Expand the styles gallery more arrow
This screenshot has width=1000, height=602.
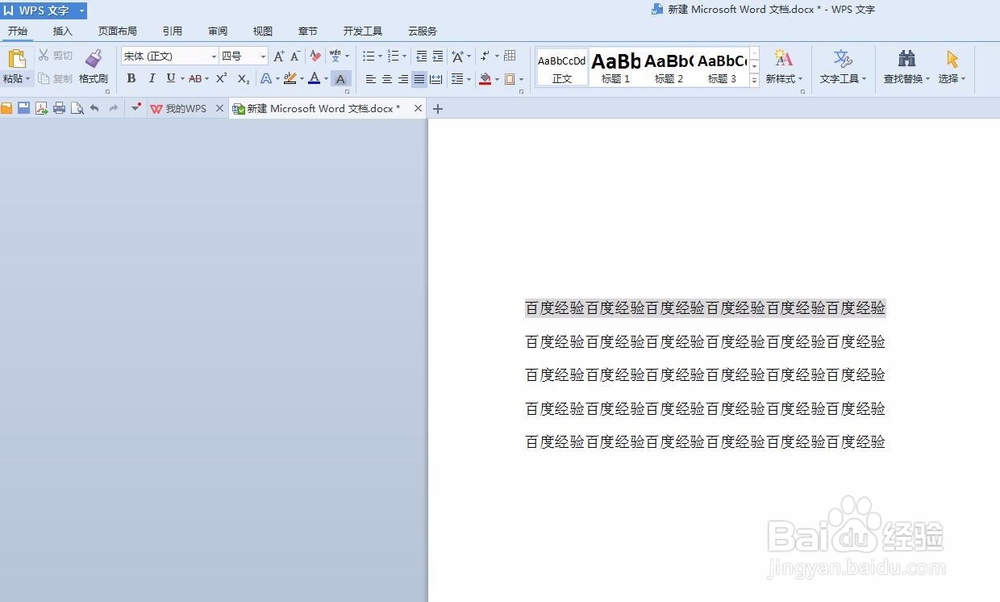click(754, 80)
